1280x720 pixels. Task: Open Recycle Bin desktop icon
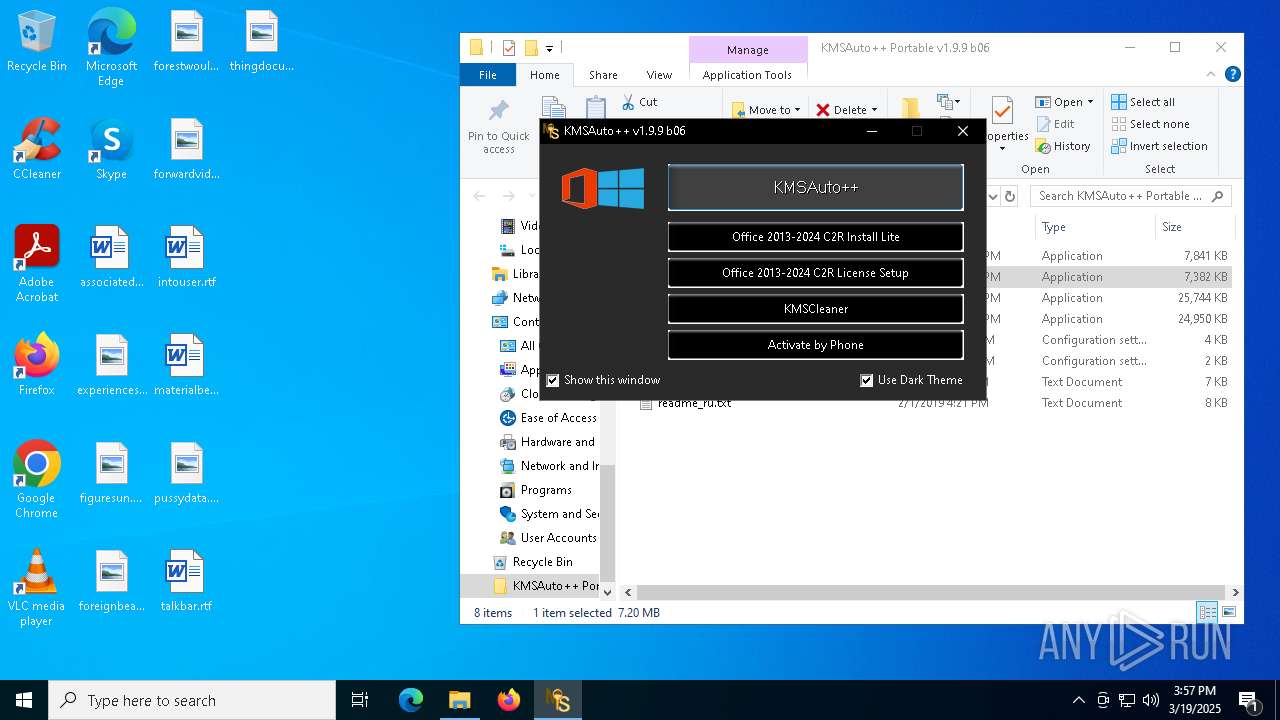(x=37, y=42)
